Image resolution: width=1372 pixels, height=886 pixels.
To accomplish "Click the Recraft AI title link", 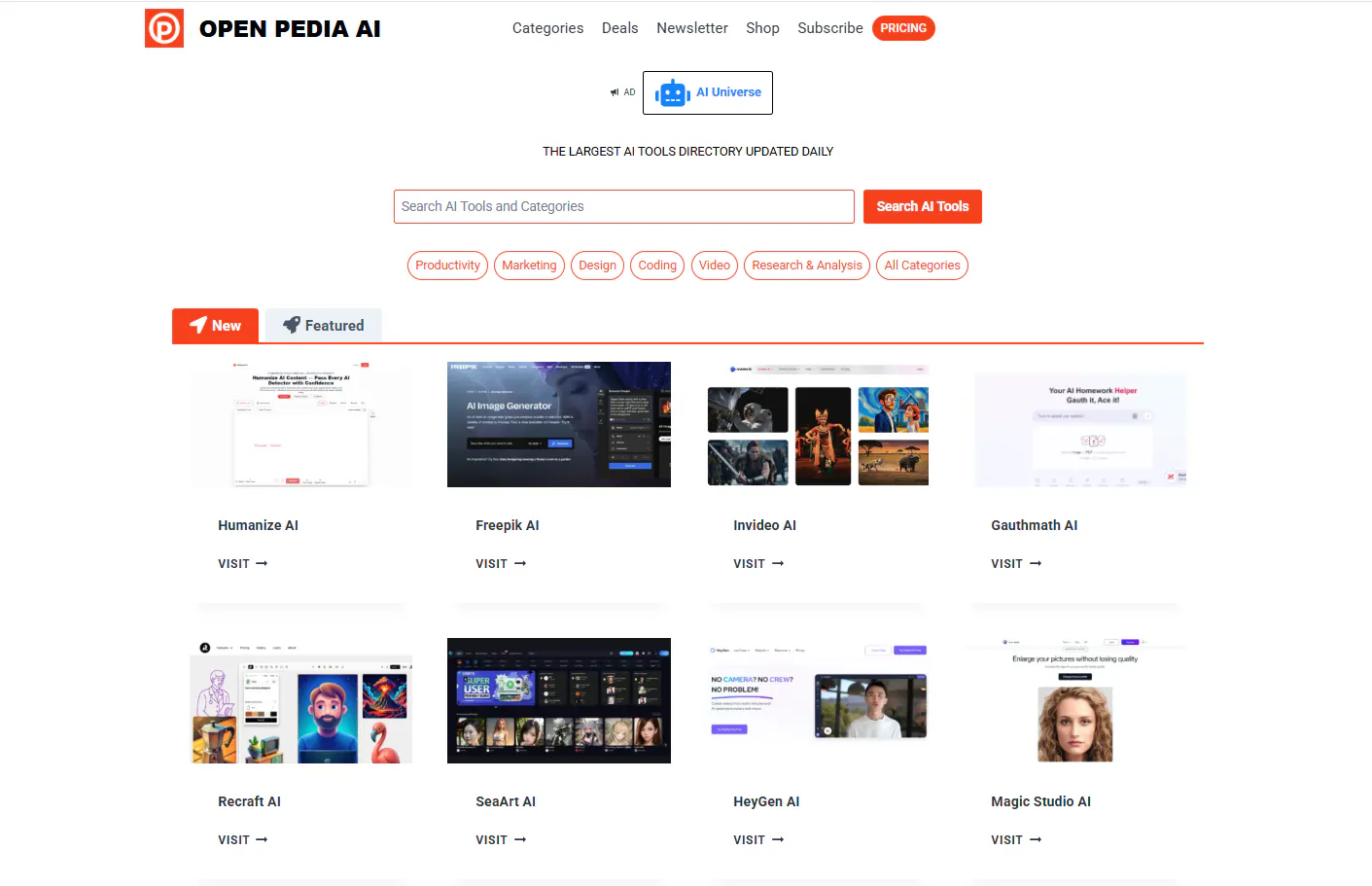I will 249,801.
